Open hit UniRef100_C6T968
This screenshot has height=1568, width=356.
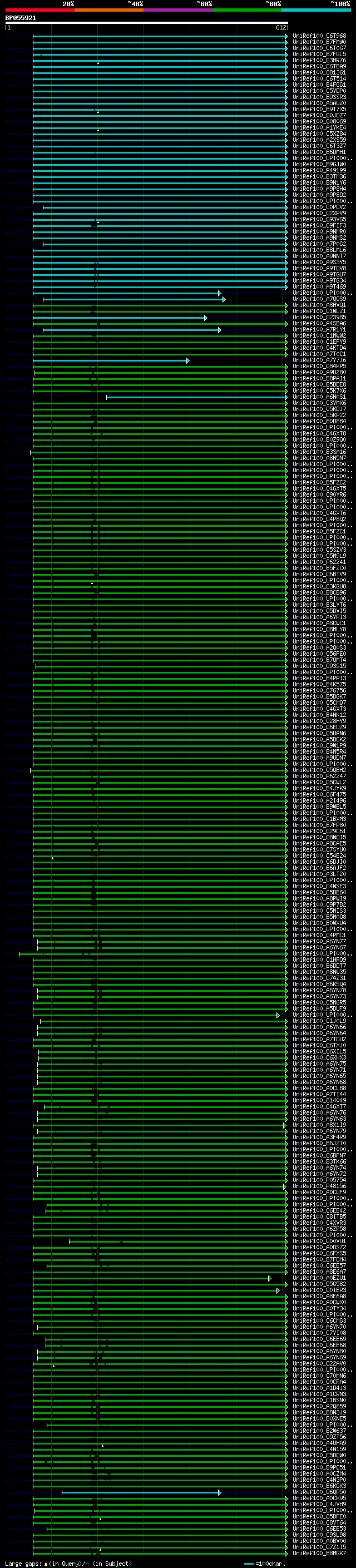tap(319, 36)
